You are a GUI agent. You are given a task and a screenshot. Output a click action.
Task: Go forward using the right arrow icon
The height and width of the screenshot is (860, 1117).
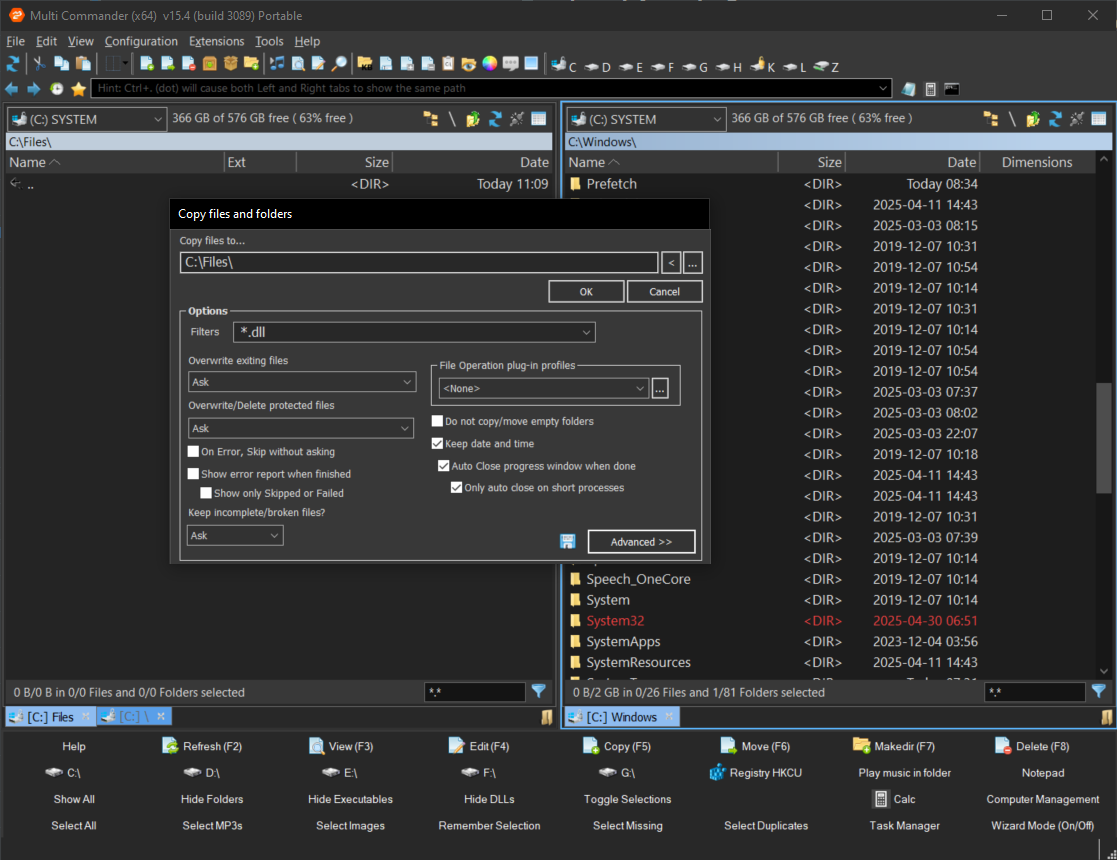33,88
